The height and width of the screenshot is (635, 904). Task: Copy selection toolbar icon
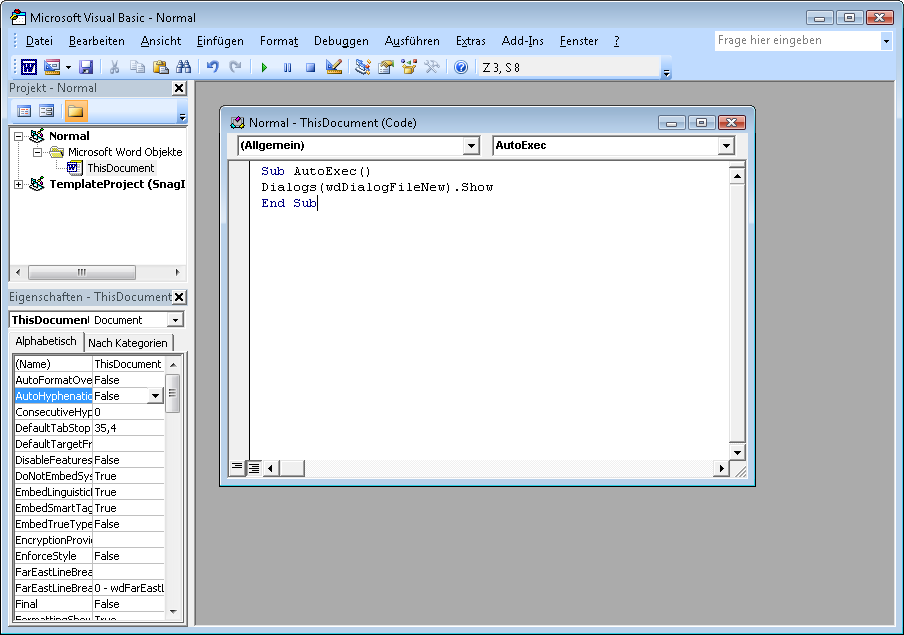[x=137, y=67]
